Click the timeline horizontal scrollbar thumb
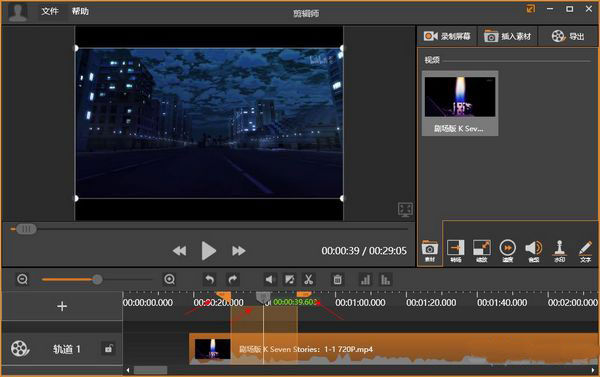Image resolution: width=600 pixels, height=377 pixels. click(150, 370)
